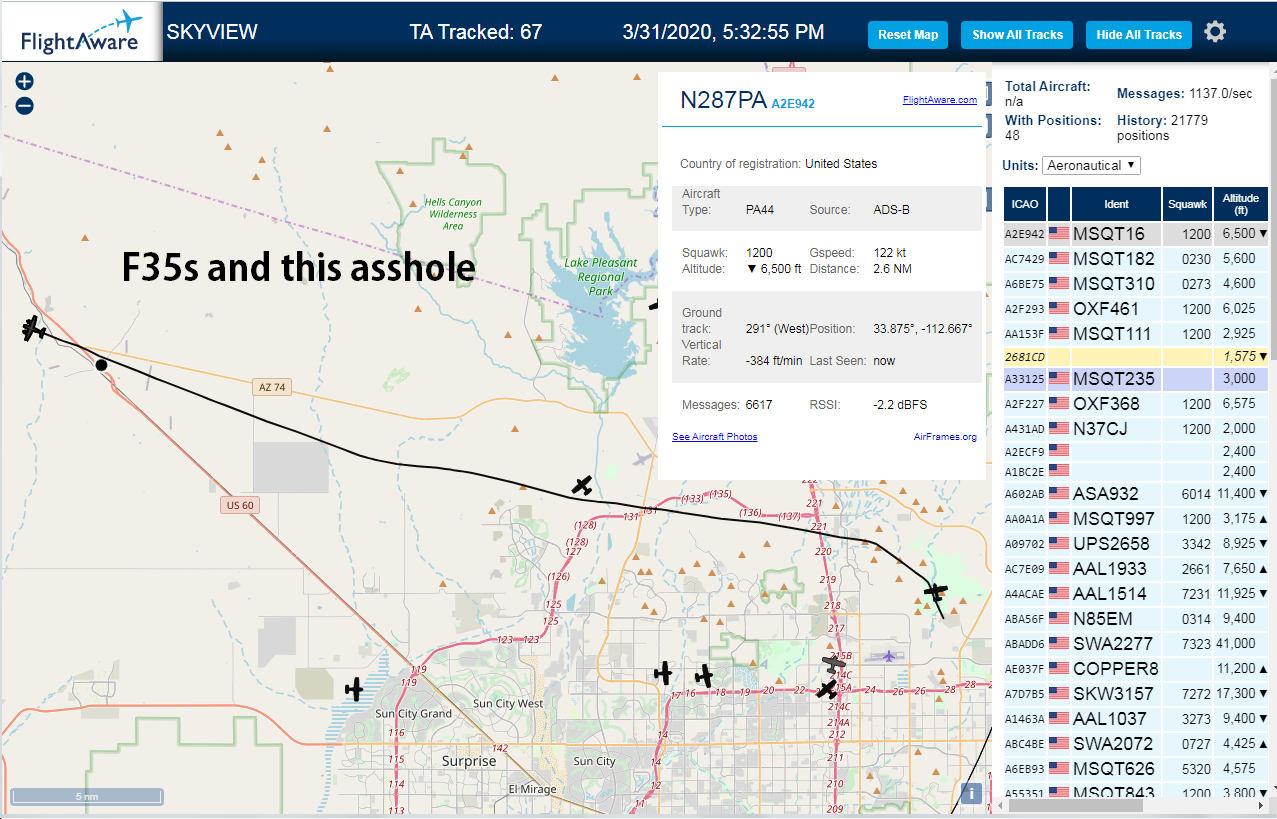
Task: Sort table by Altitude (ft) column
Action: click(x=1240, y=204)
